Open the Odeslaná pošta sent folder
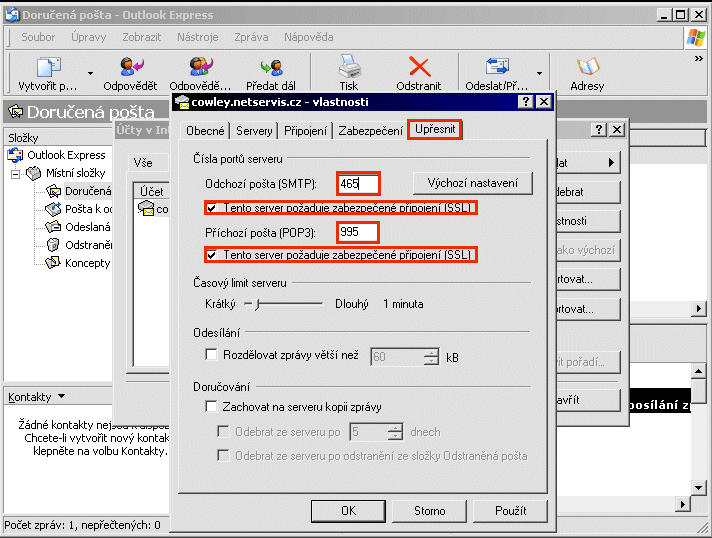 click(x=79, y=227)
